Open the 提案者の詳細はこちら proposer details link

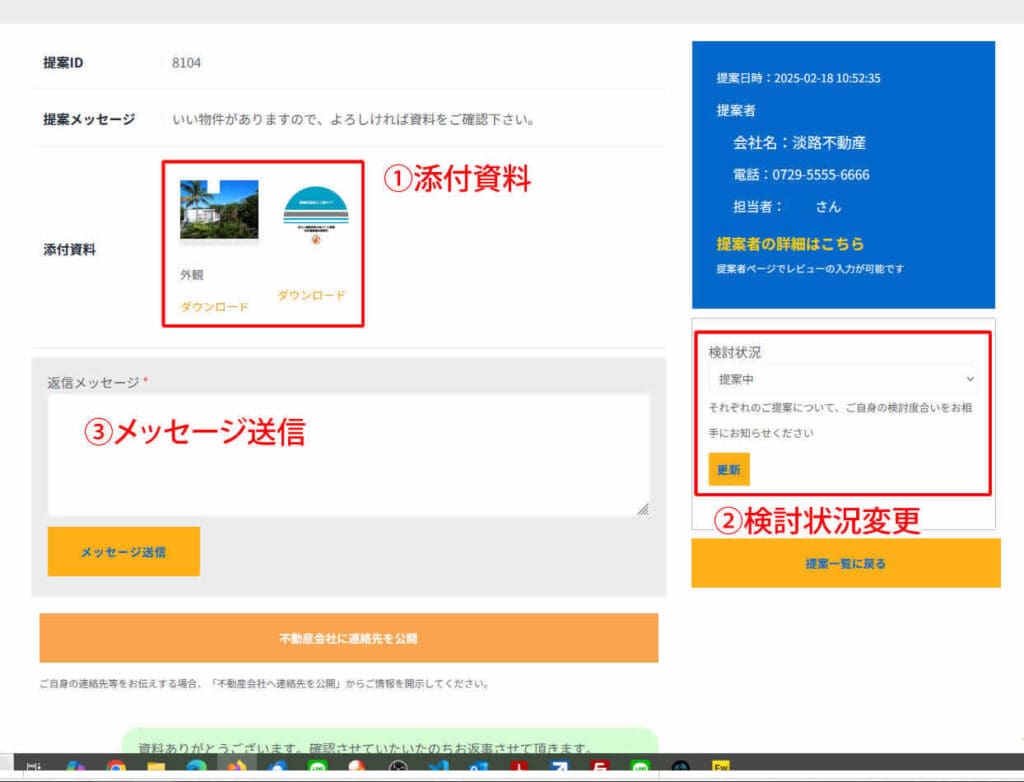pos(790,242)
